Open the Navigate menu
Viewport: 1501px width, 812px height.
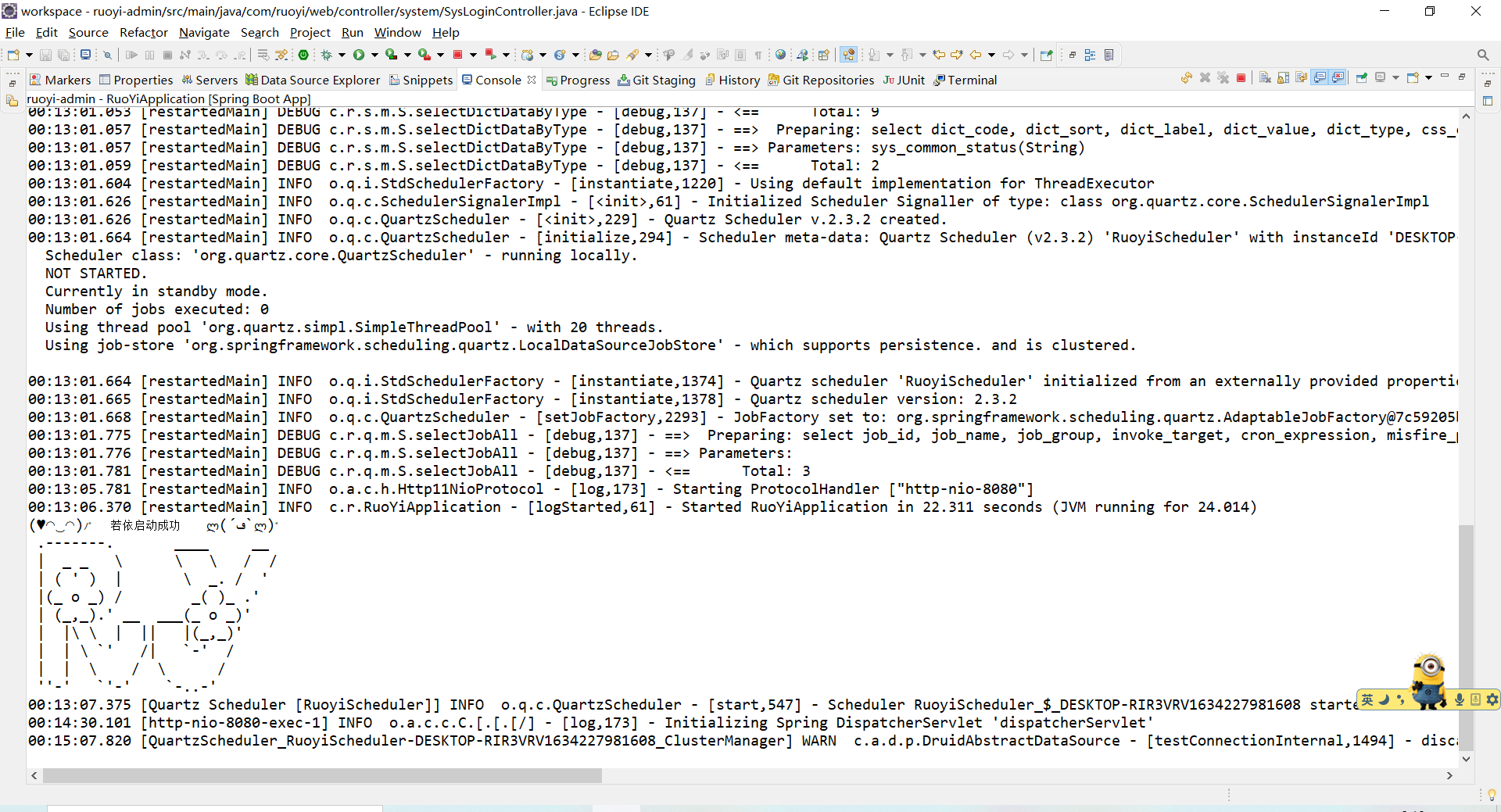click(204, 32)
